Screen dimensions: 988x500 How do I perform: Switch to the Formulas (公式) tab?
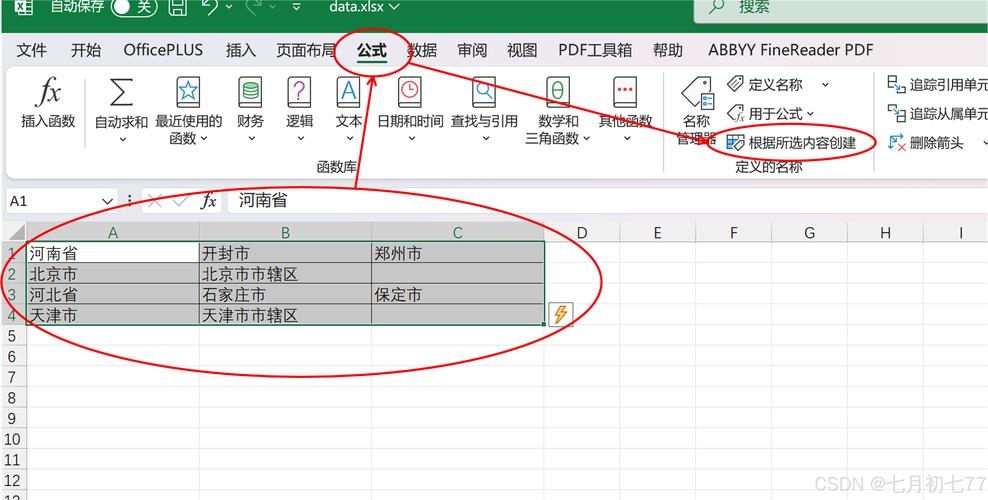tap(372, 50)
